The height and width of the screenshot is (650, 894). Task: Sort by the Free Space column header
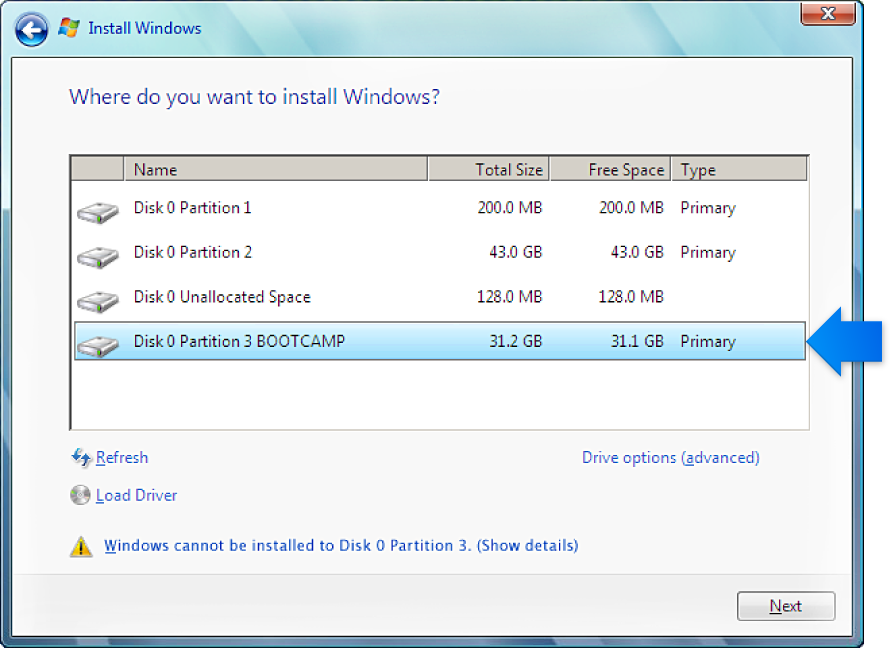point(610,170)
